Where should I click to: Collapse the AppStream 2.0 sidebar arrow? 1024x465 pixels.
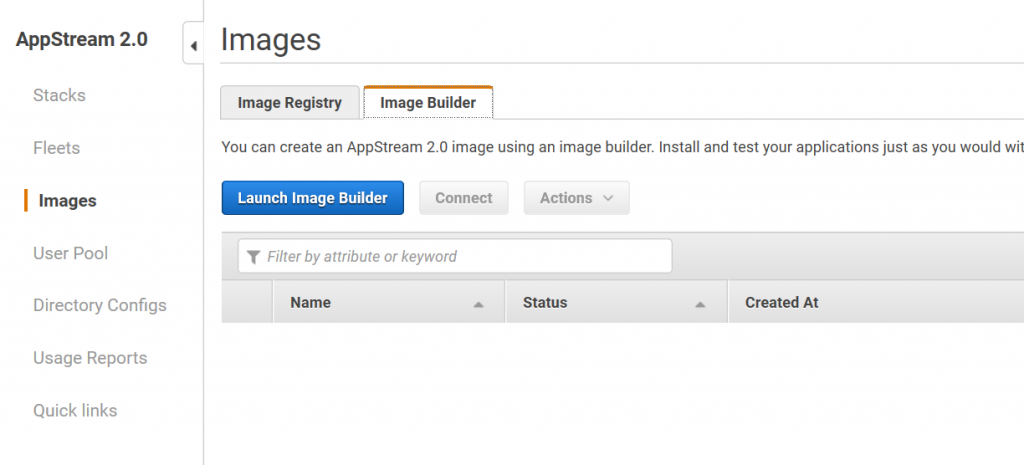point(193,44)
